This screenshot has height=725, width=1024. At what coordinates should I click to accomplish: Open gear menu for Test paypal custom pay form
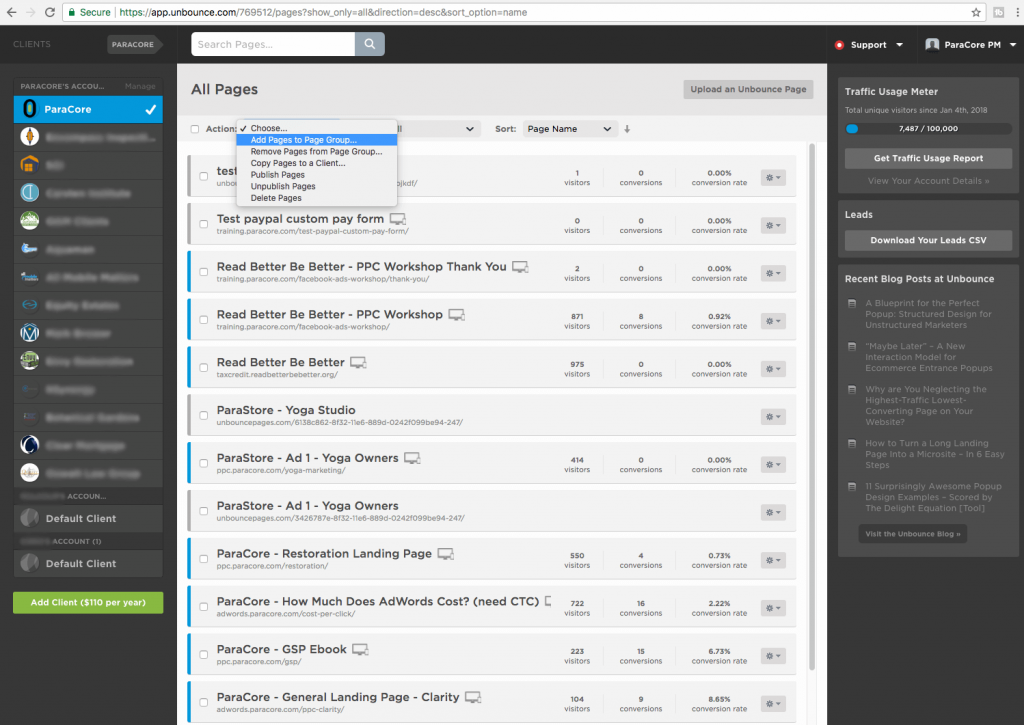coord(773,225)
